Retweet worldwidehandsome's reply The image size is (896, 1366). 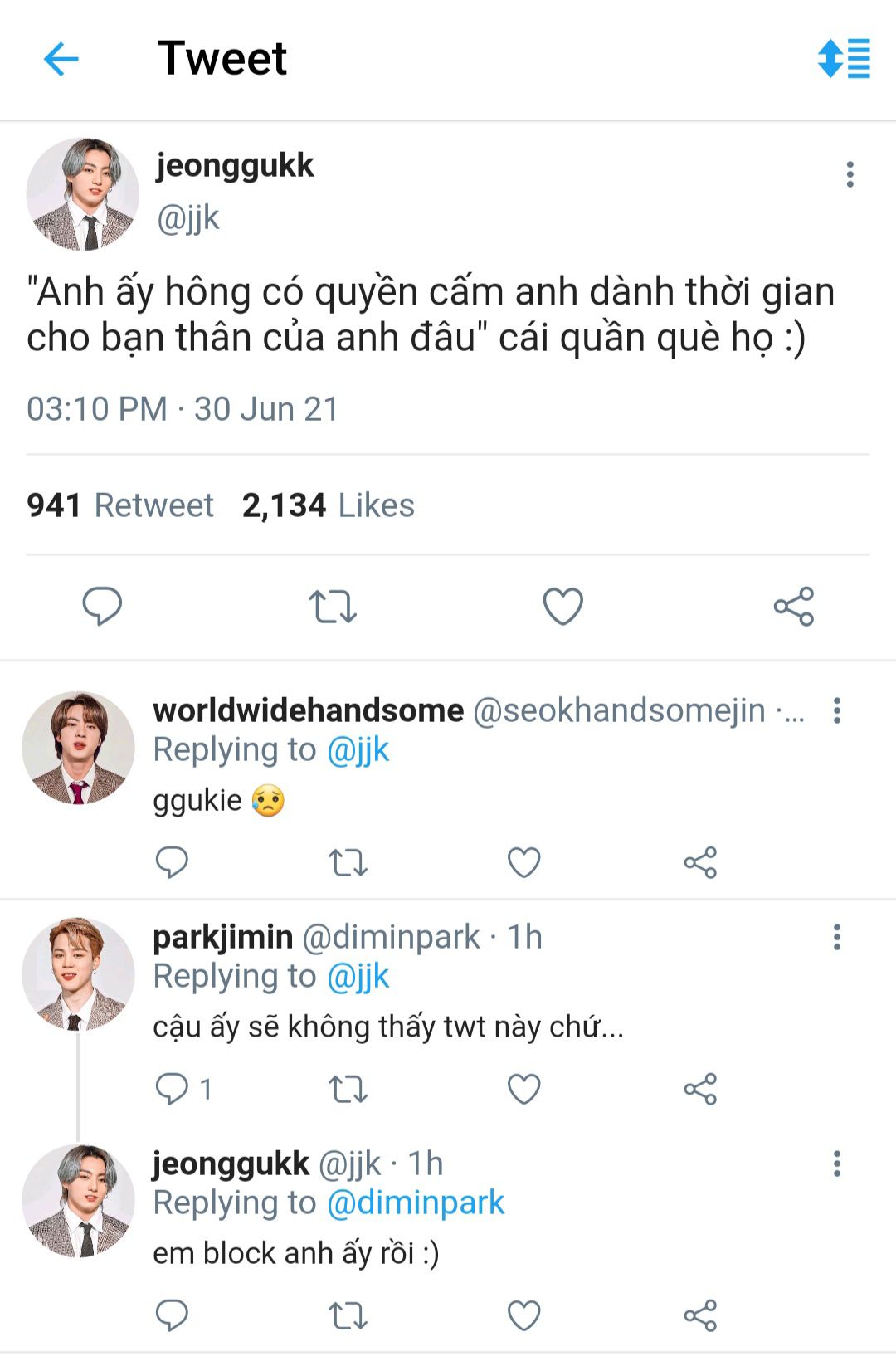348,863
